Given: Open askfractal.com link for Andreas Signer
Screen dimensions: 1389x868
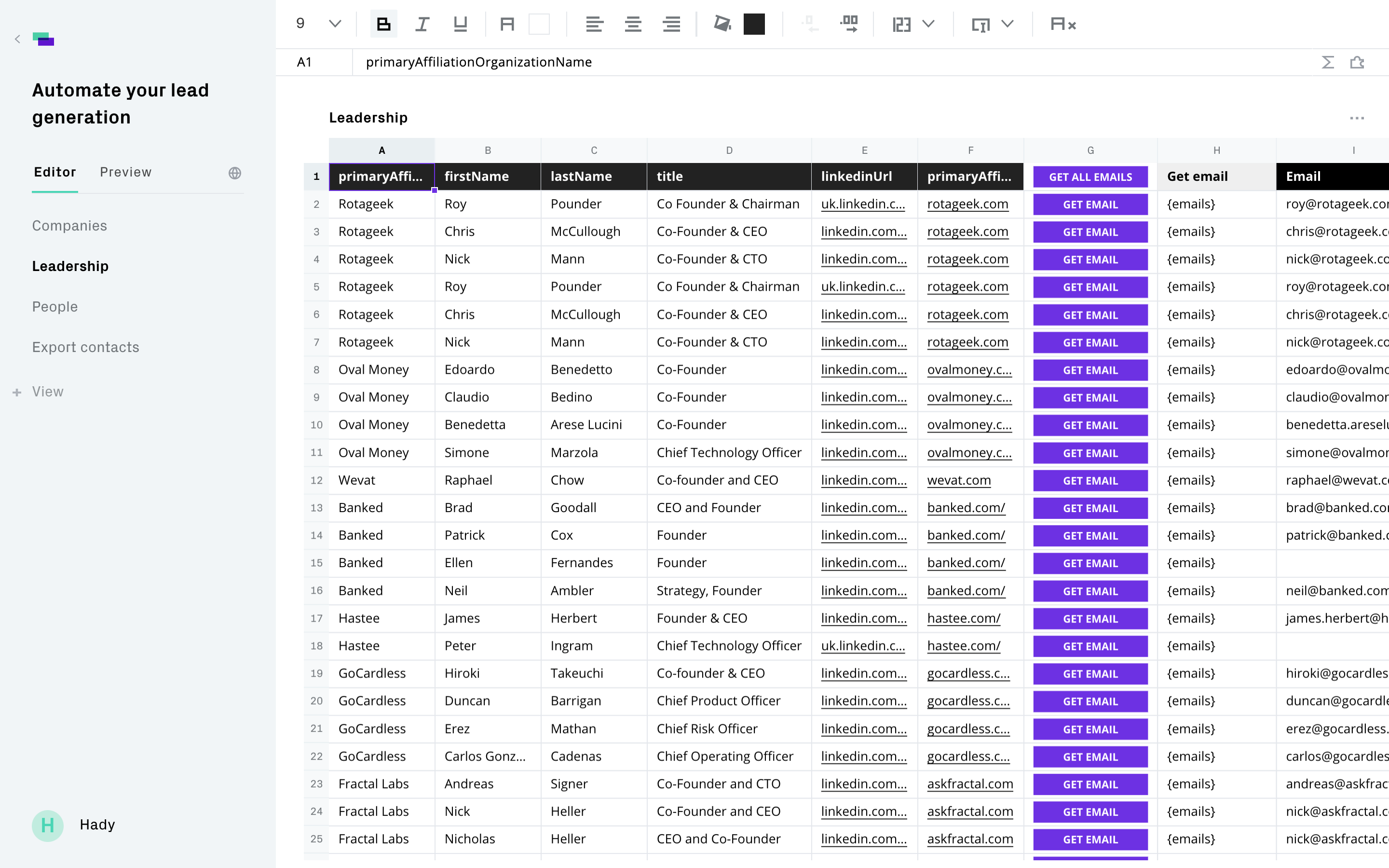Looking at the screenshot, I should [970, 784].
